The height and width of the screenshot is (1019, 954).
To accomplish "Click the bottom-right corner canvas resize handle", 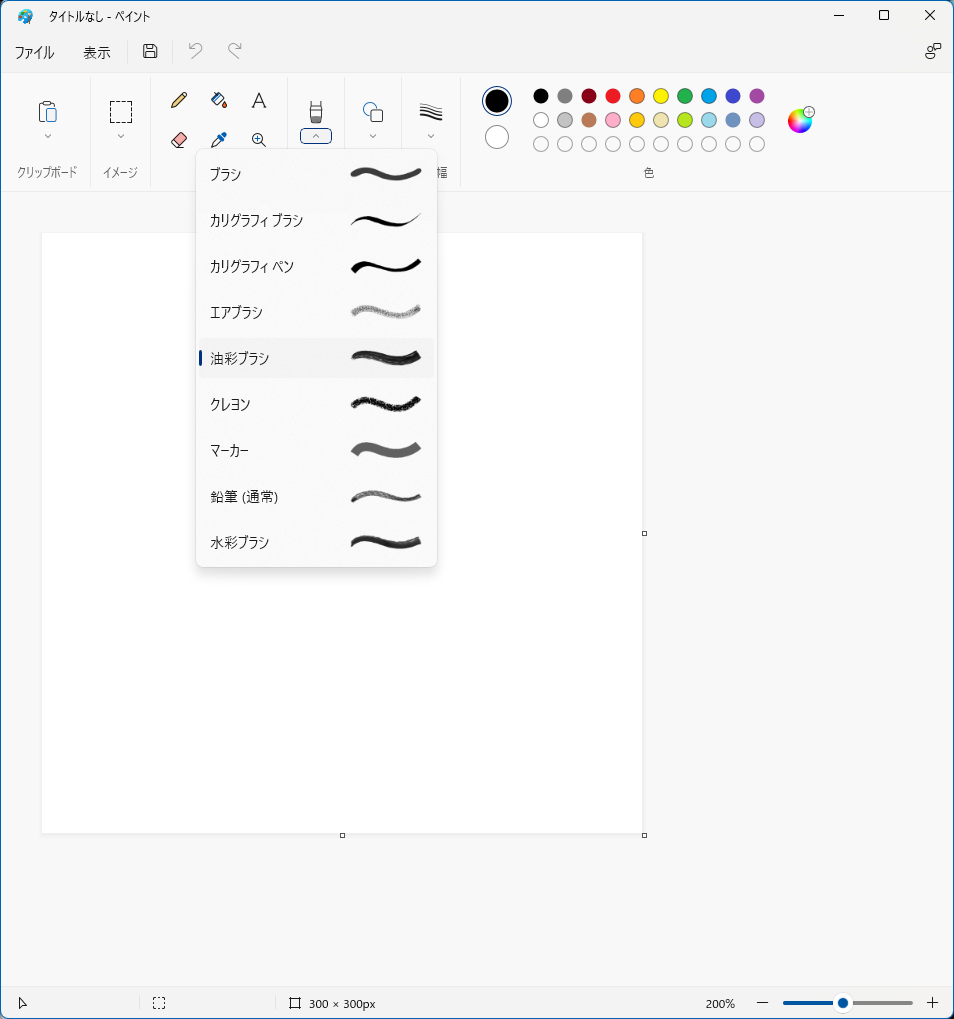I will point(644,836).
